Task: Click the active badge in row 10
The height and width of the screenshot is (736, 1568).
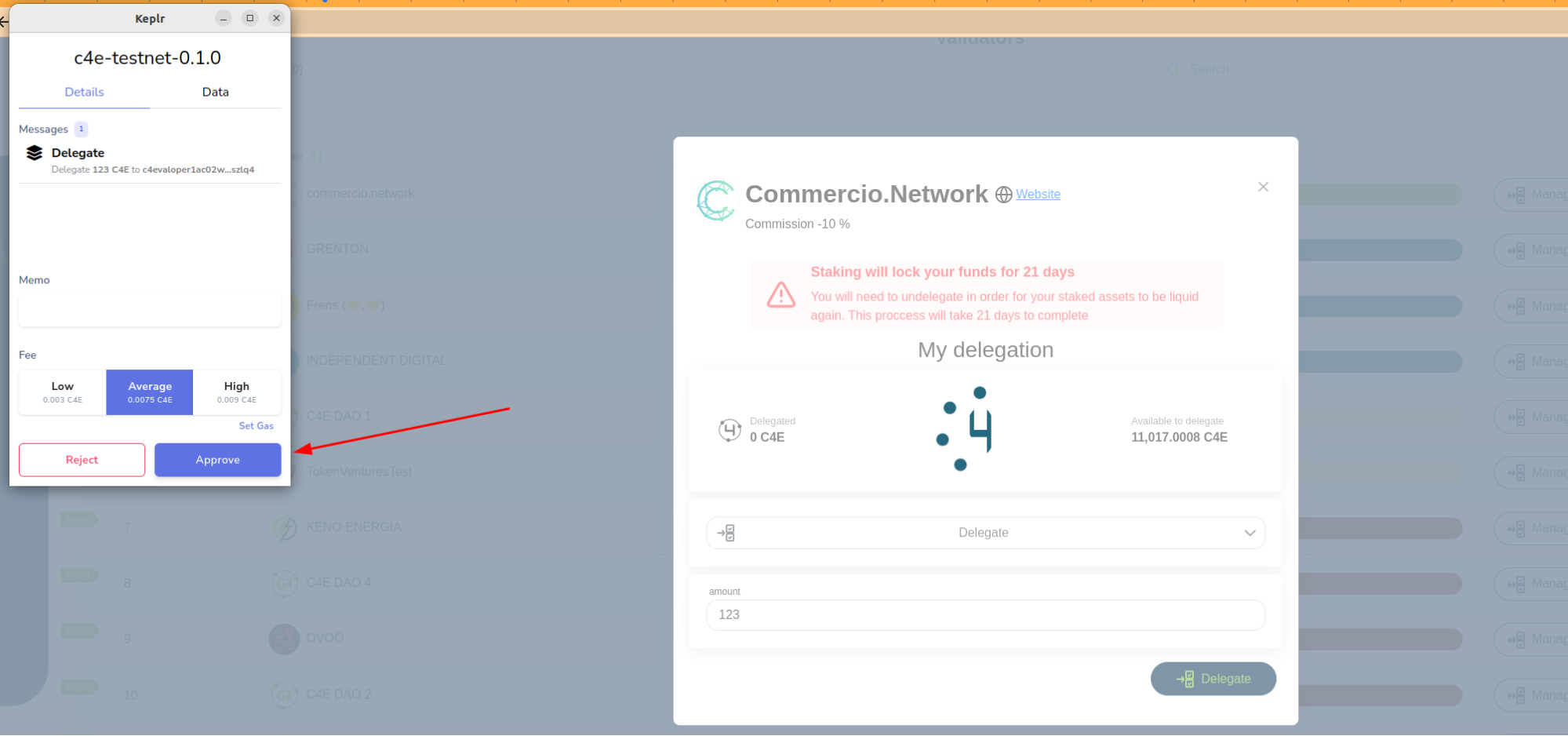Action: (x=79, y=687)
